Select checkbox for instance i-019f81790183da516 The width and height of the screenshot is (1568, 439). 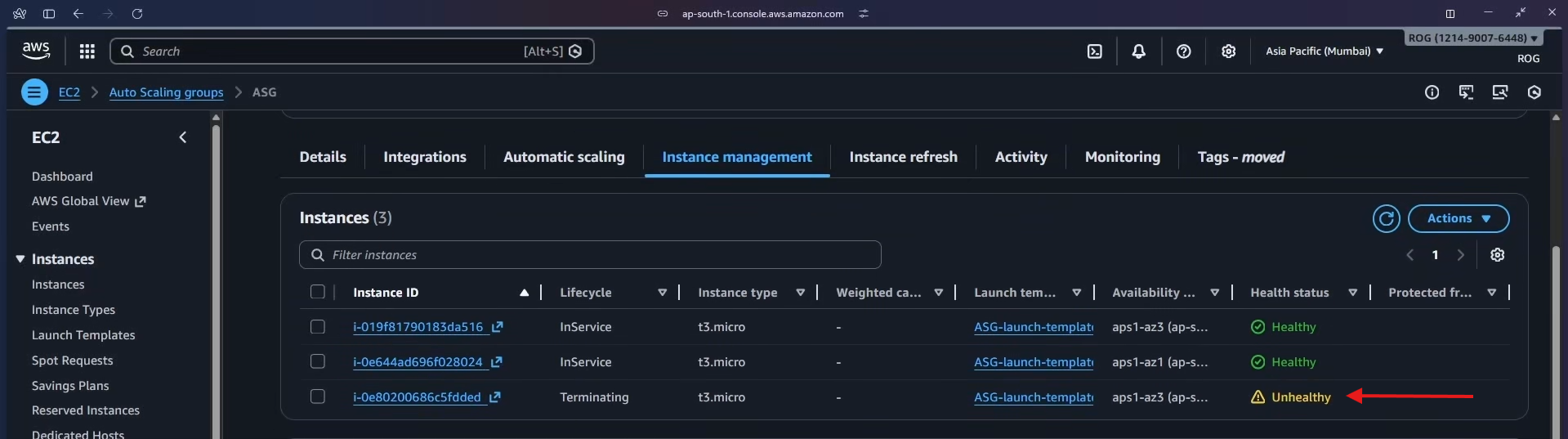[x=318, y=327]
